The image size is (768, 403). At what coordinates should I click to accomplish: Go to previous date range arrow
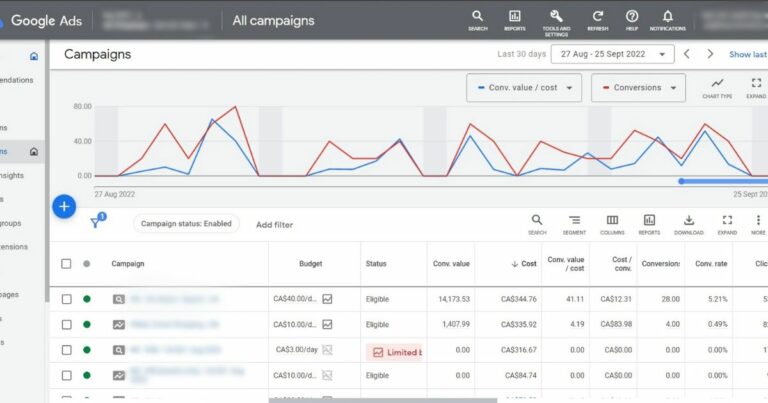click(x=687, y=54)
